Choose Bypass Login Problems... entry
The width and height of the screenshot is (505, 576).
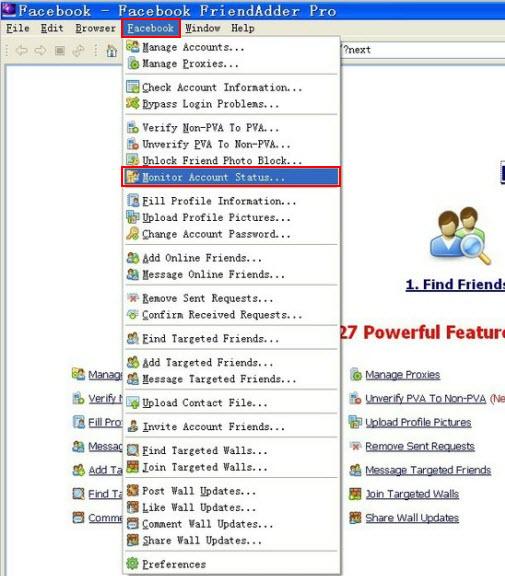coord(231,104)
